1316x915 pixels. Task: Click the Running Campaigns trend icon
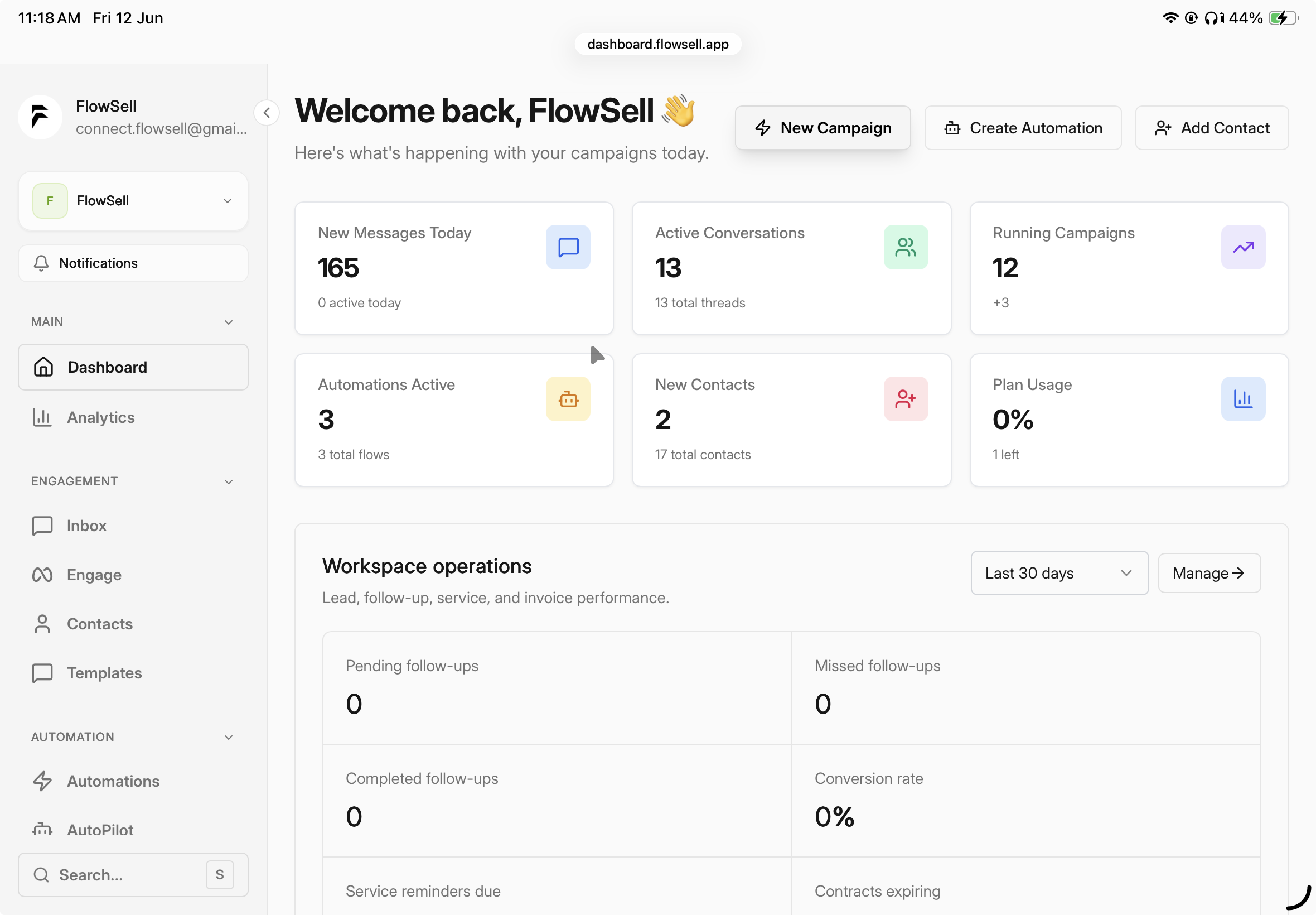(1244, 247)
